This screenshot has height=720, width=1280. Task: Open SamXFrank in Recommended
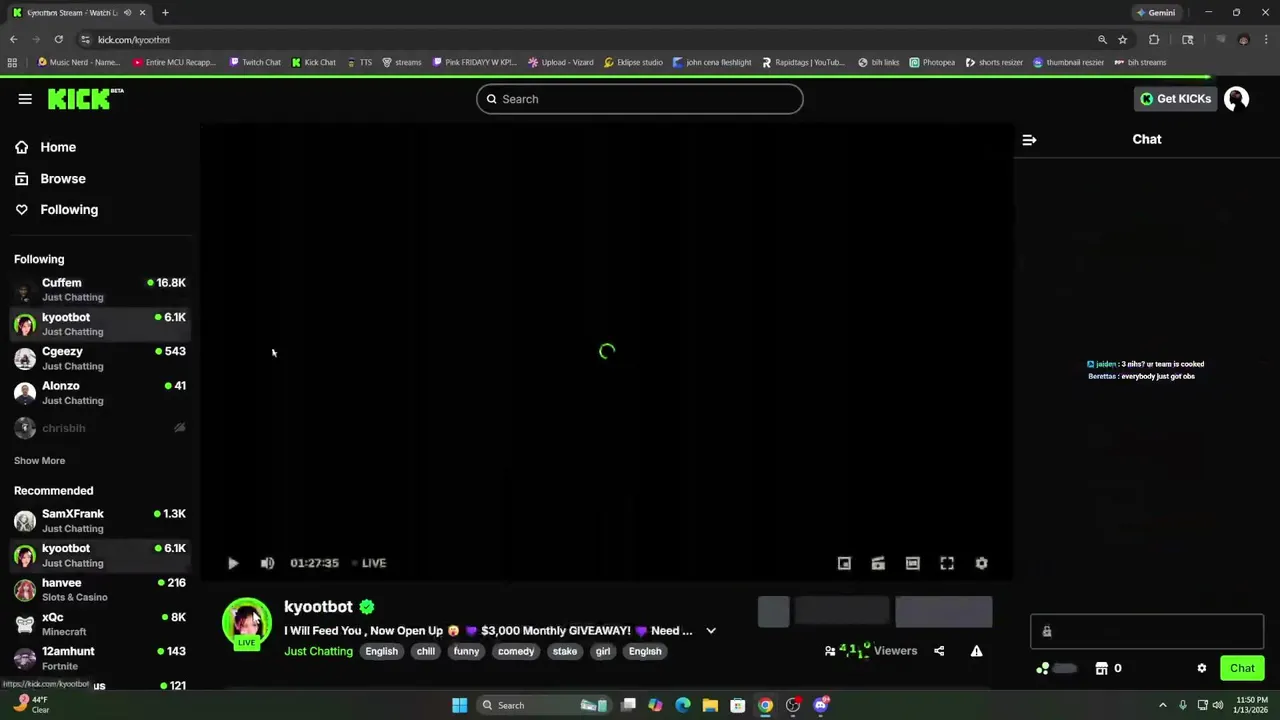pos(100,521)
